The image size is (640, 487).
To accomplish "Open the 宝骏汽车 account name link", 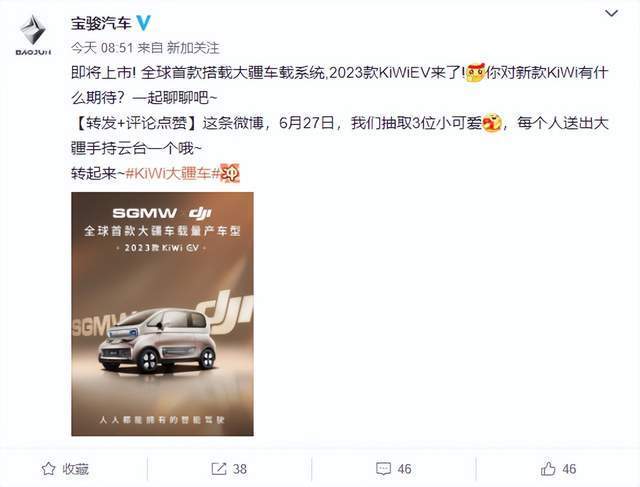I will pos(101,23).
